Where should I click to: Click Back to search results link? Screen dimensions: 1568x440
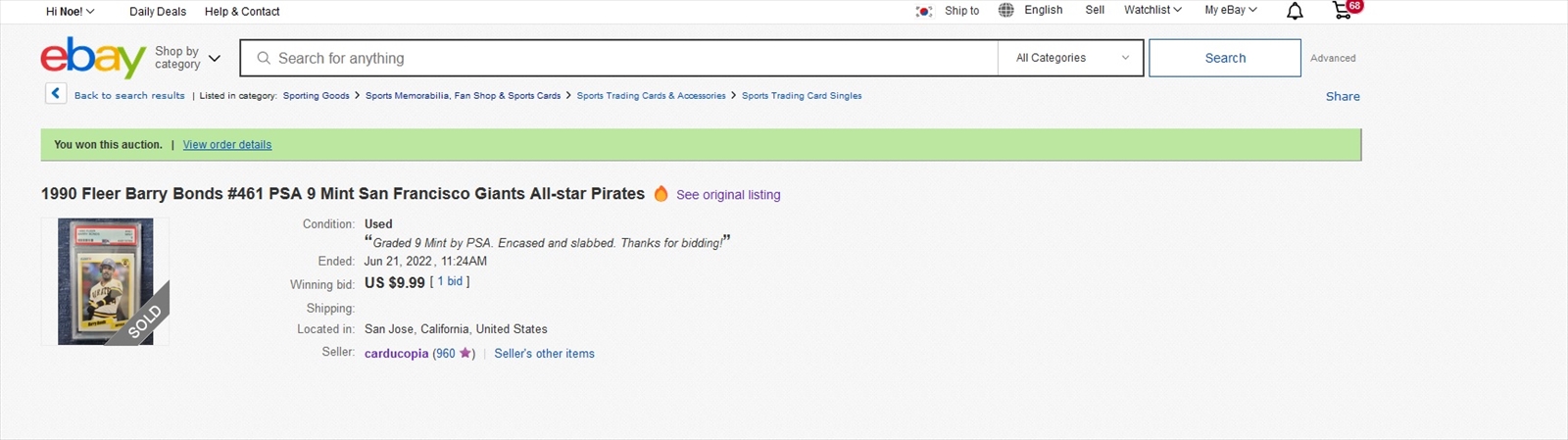(x=129, y=95)
